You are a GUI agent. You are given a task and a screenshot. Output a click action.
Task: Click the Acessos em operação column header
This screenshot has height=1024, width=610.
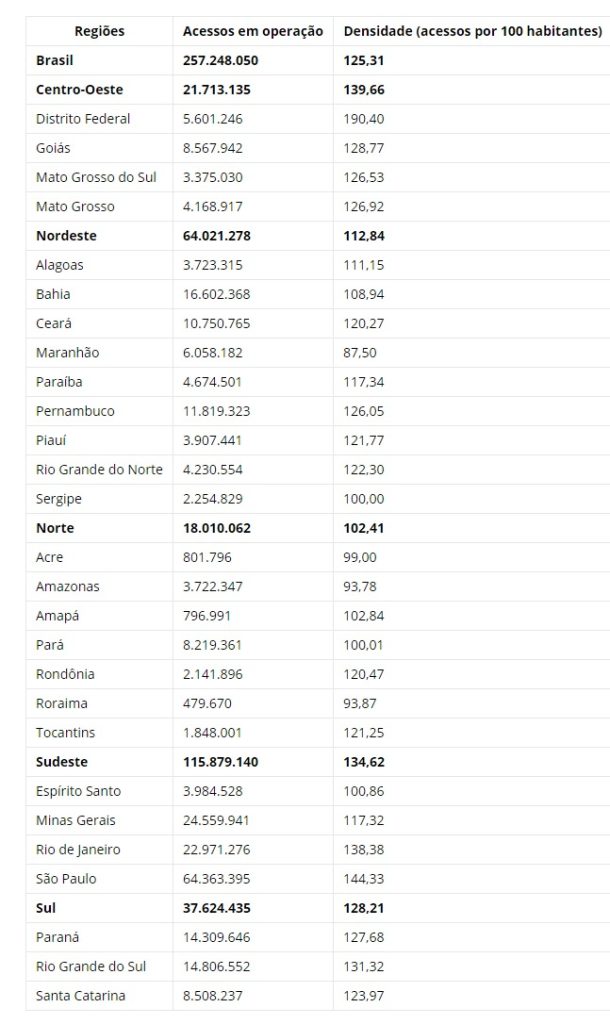point(253,31)
